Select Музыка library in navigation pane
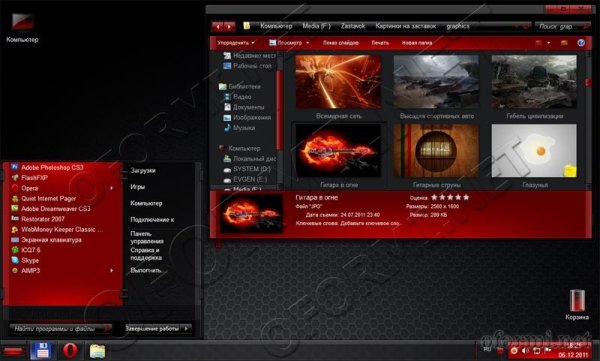600x361 pixels. tap(240, 128)
